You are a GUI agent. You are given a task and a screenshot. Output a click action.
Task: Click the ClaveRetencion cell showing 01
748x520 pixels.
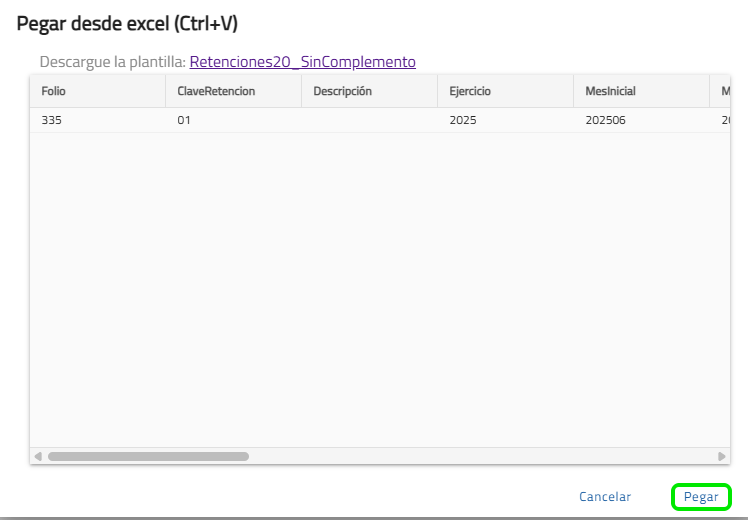[232, 120]
